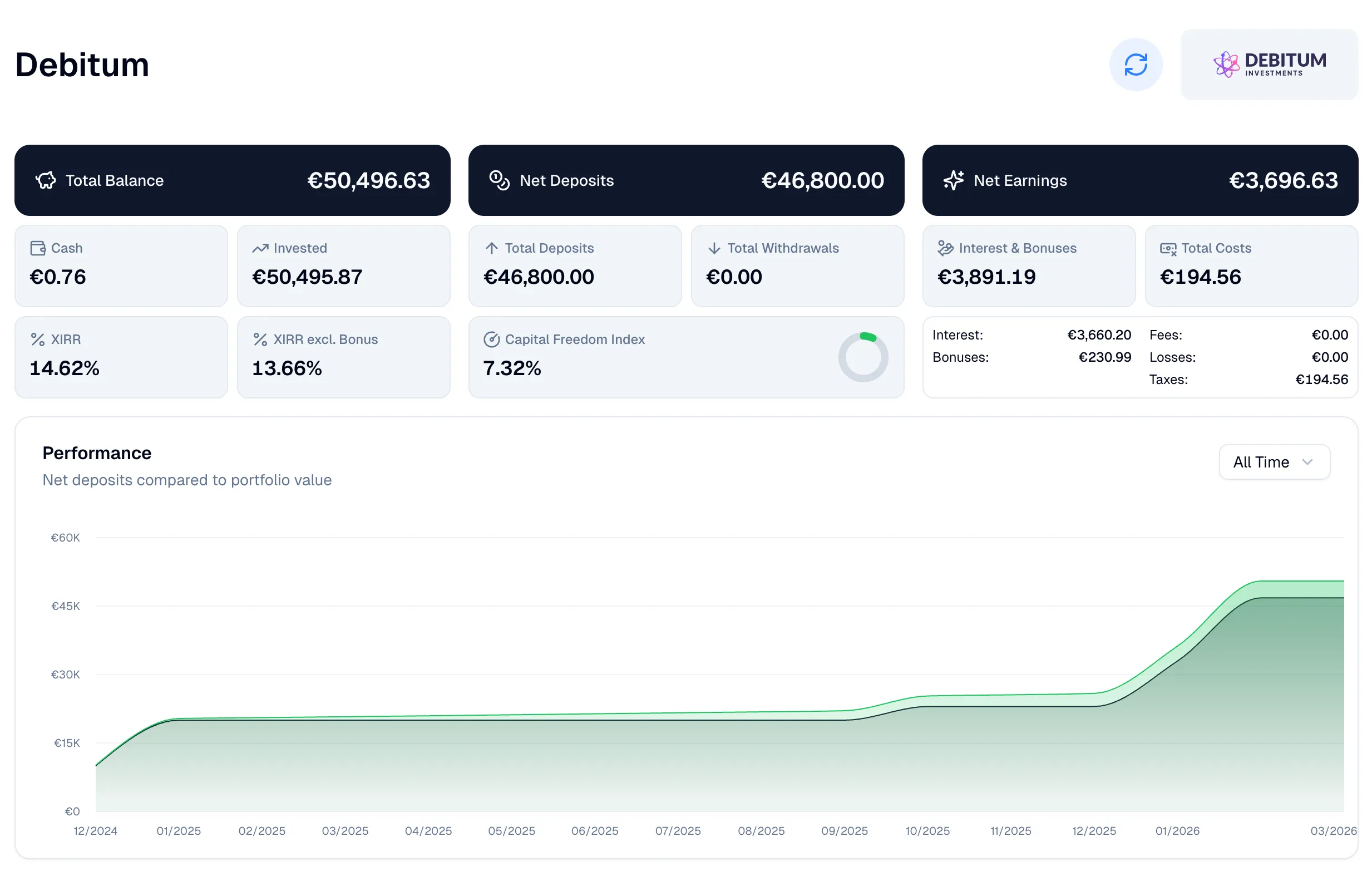Screen dimensions: 1372x876
Task: Expand the chevron next to All Time
Action: (1308, 462)
